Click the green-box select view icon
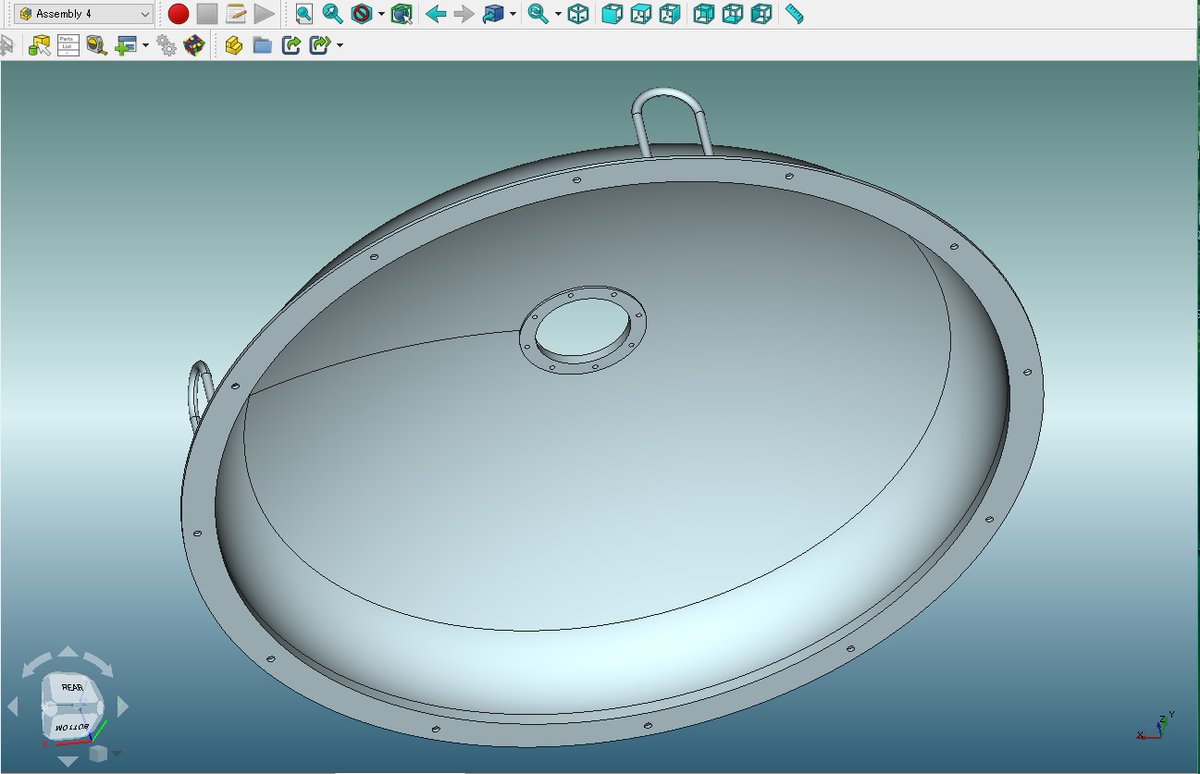Viewport: 1200px width, 774px height. click(x=401, y=14)
